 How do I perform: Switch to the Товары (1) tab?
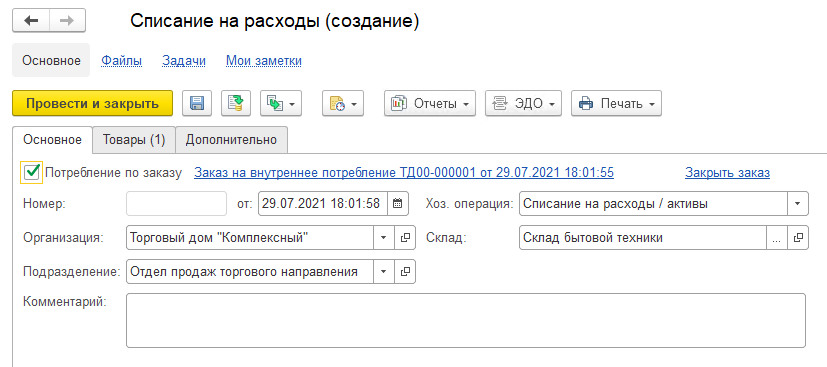pos(134,140)
